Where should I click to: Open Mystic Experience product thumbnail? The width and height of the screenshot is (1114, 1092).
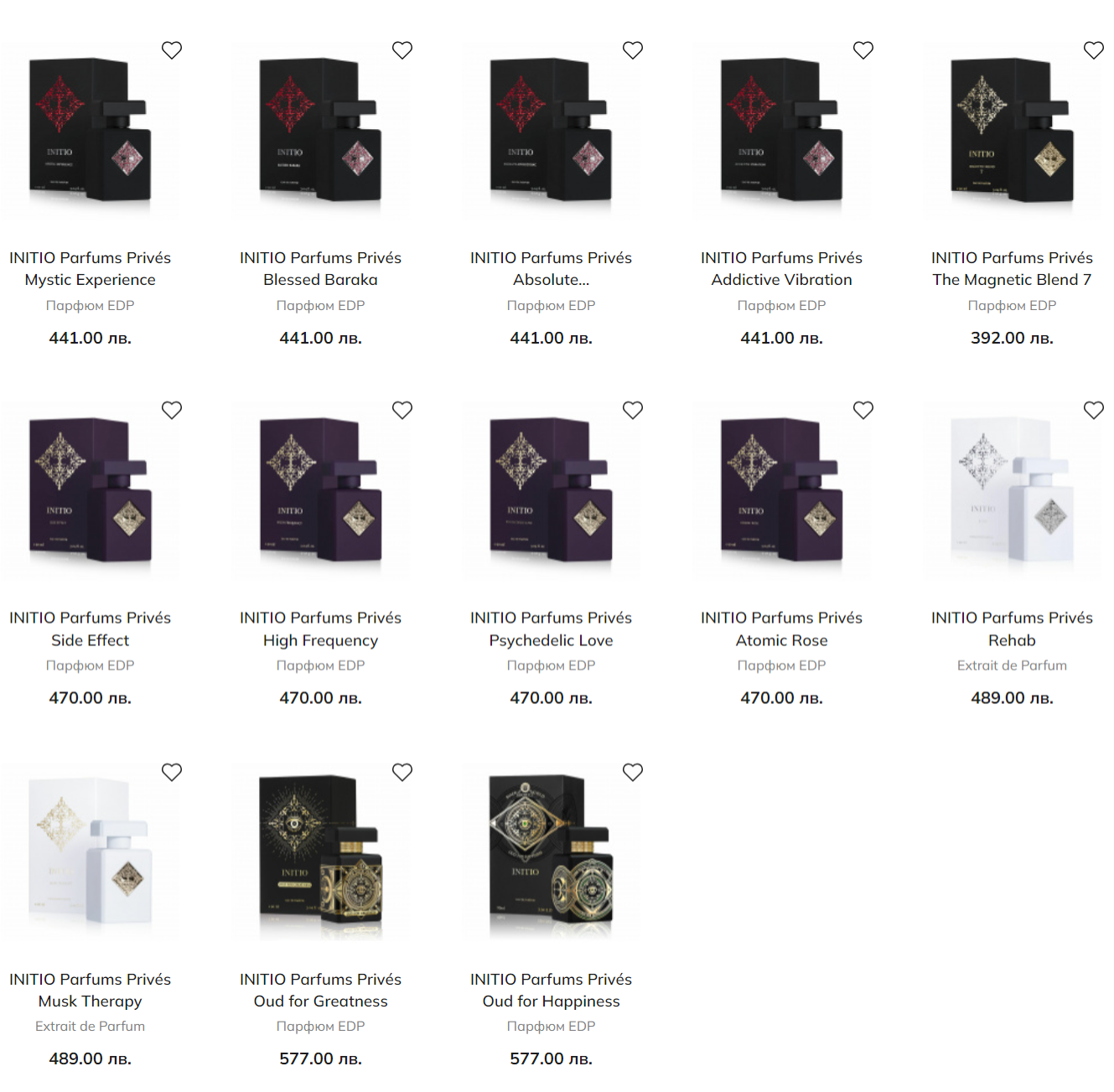tap(91, 131)
